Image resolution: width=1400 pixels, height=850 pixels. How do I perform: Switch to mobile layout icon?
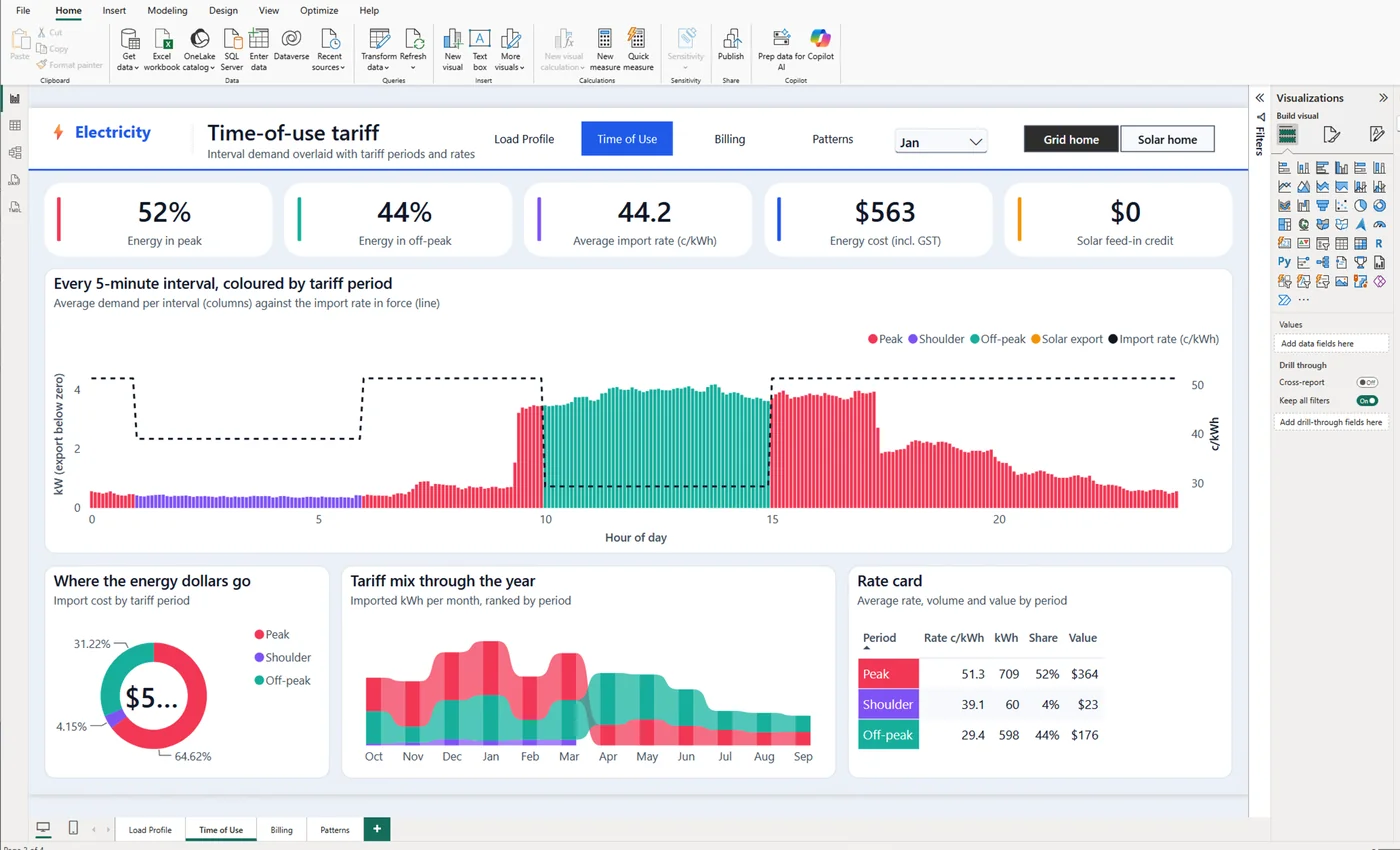coord(73,828)
